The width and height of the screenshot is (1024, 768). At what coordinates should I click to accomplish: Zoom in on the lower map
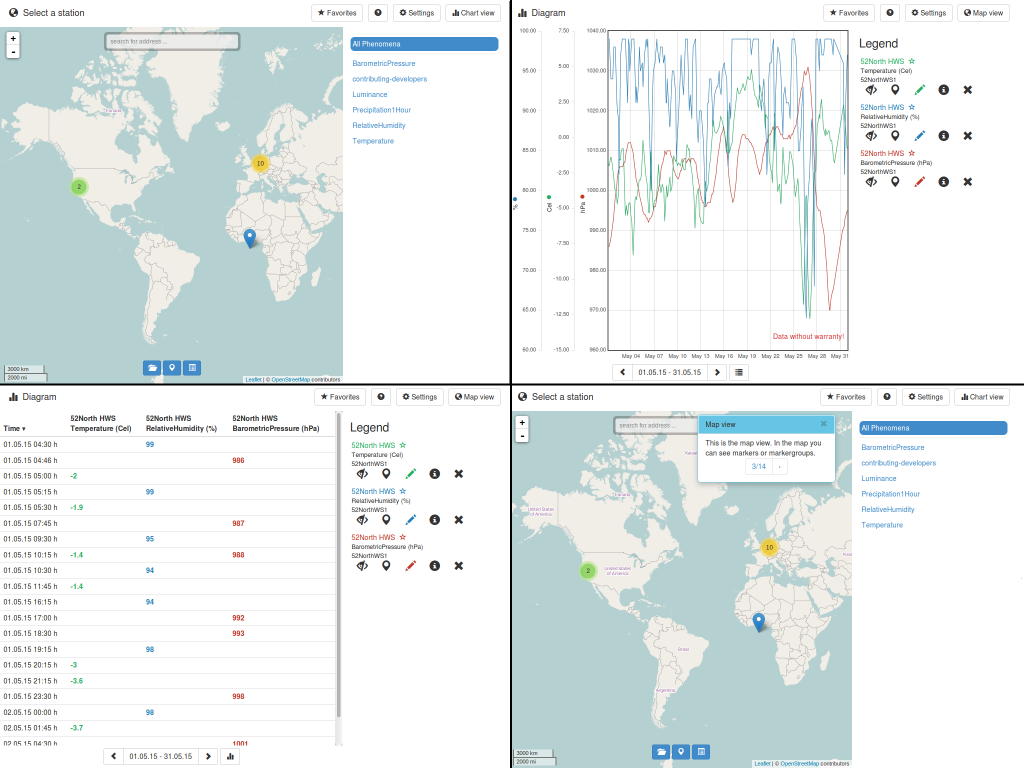coord(522,423)
